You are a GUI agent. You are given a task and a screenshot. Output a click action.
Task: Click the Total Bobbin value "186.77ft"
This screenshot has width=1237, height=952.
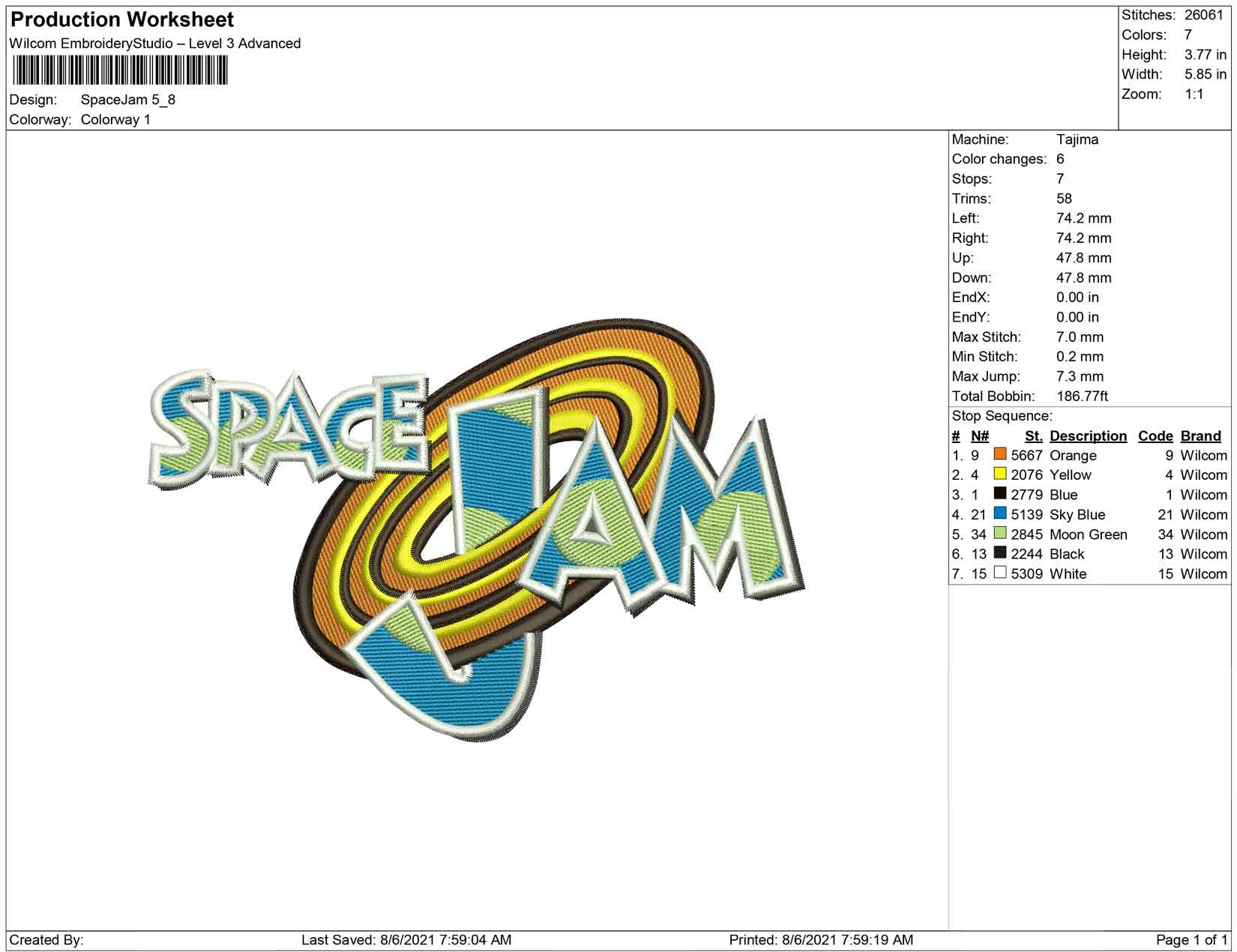point(1083,397)
